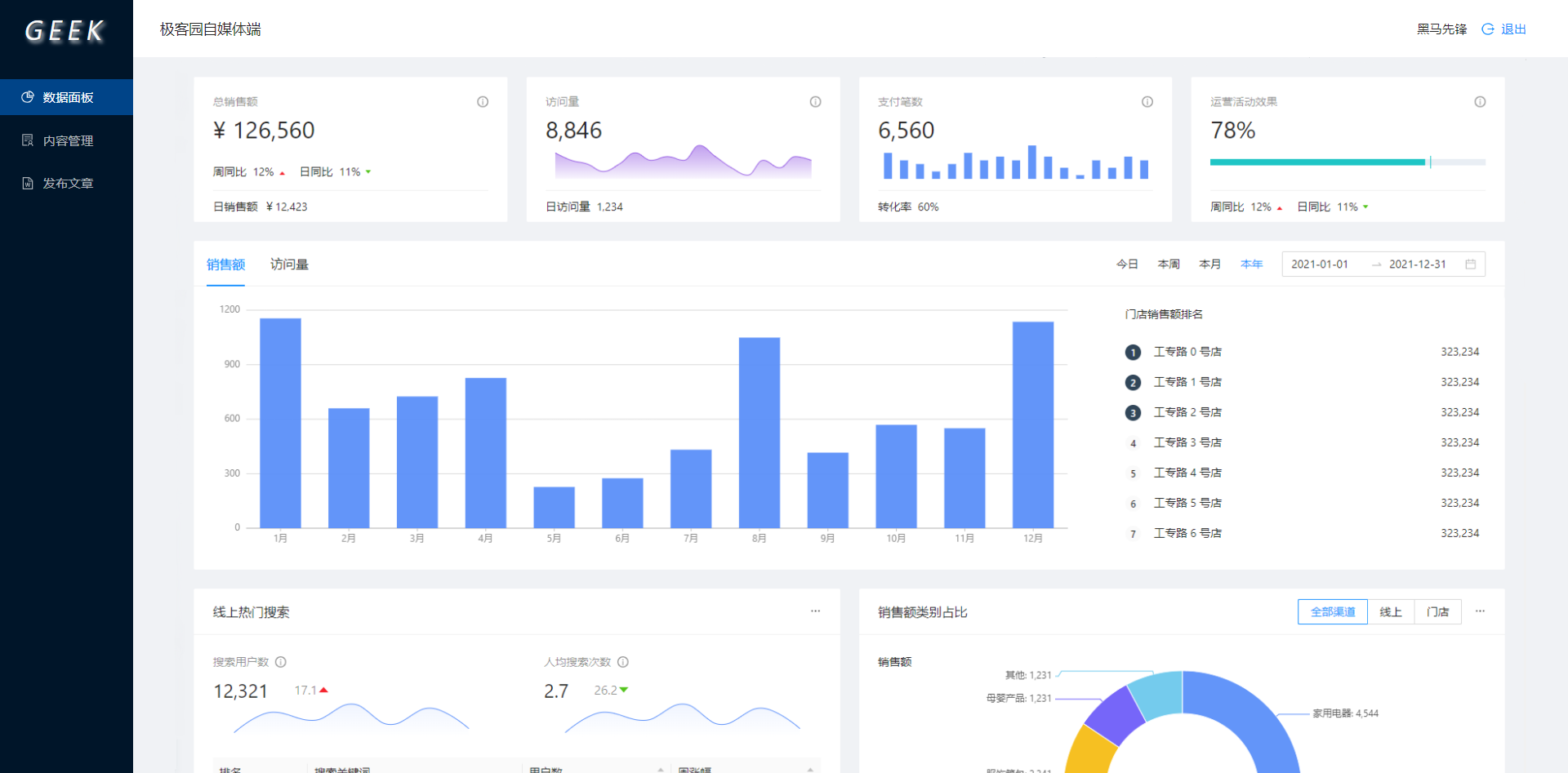Click the end date field 2021-12-31
Viewport: 1568px width, 773px height.
(x=1418, y=264)
